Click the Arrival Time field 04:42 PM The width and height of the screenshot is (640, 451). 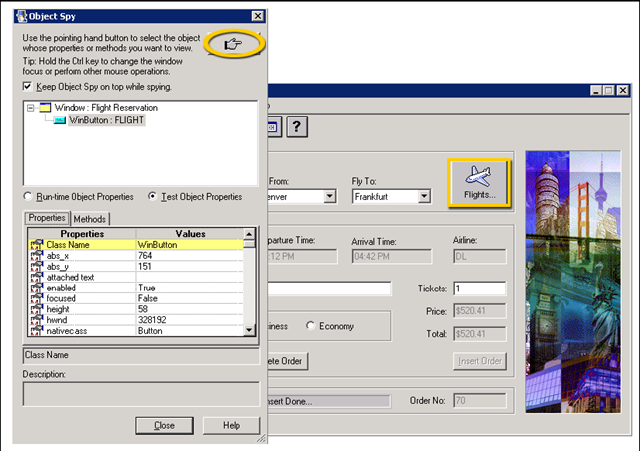point(391,257)
